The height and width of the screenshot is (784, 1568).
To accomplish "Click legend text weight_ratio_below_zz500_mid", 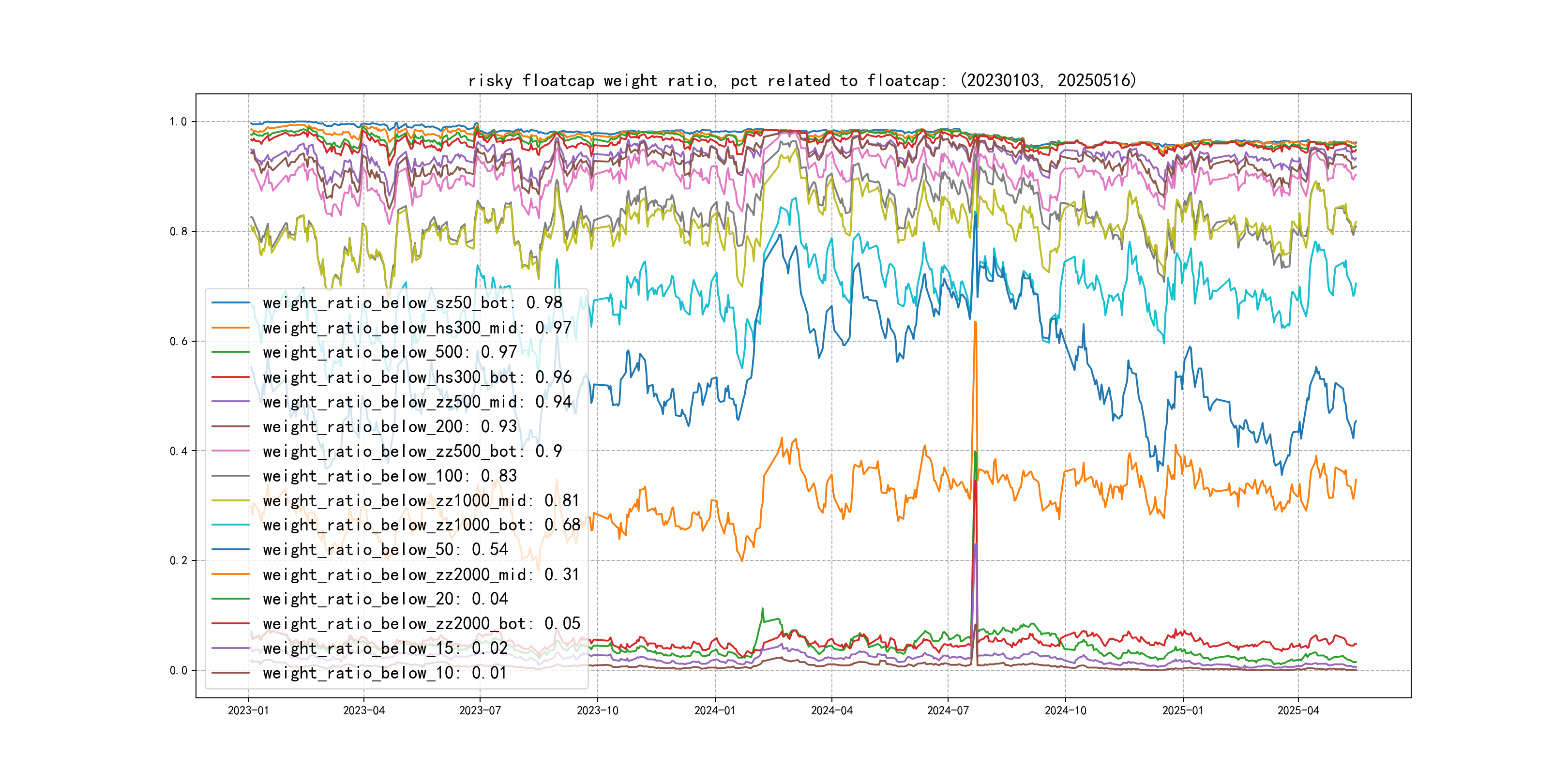I will [x=417, y=402].
